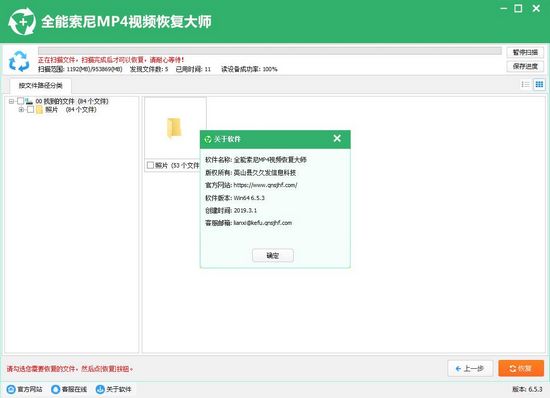Image resolution: width=550 pixels, height=398 pixels.
Task: Click the orange 恢复 button
Action: 521,369
